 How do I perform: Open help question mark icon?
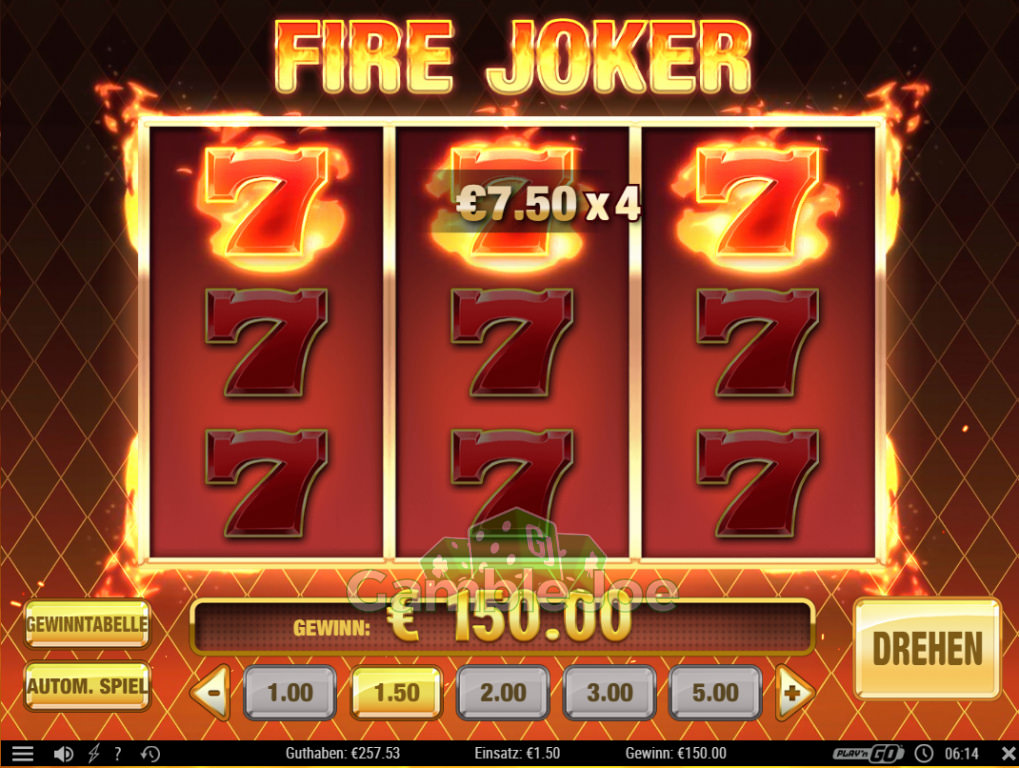[118, 754]
